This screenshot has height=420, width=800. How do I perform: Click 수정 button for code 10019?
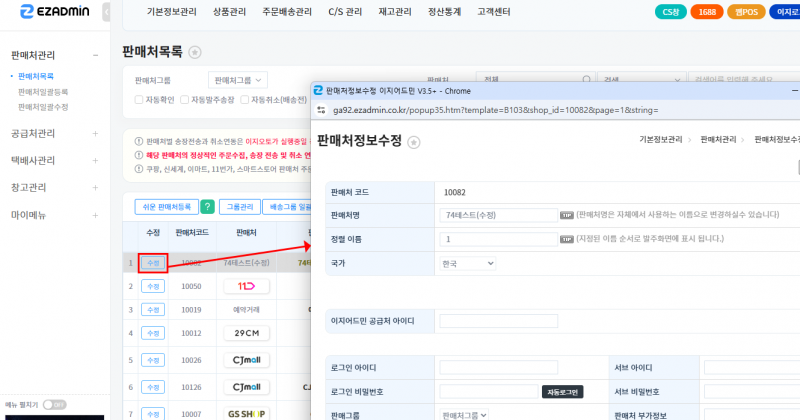(153, 310)
